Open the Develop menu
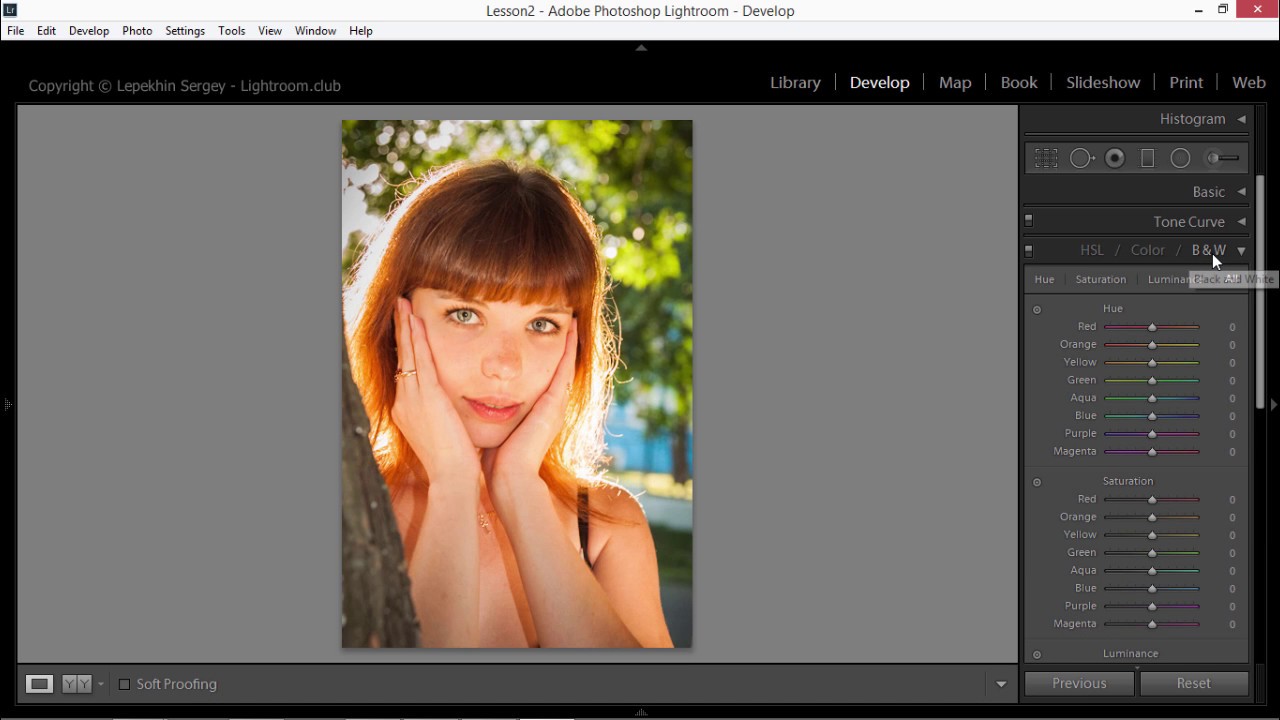Image resolution: width=1280 pixels, height=720 pixels. pos(89,31)
